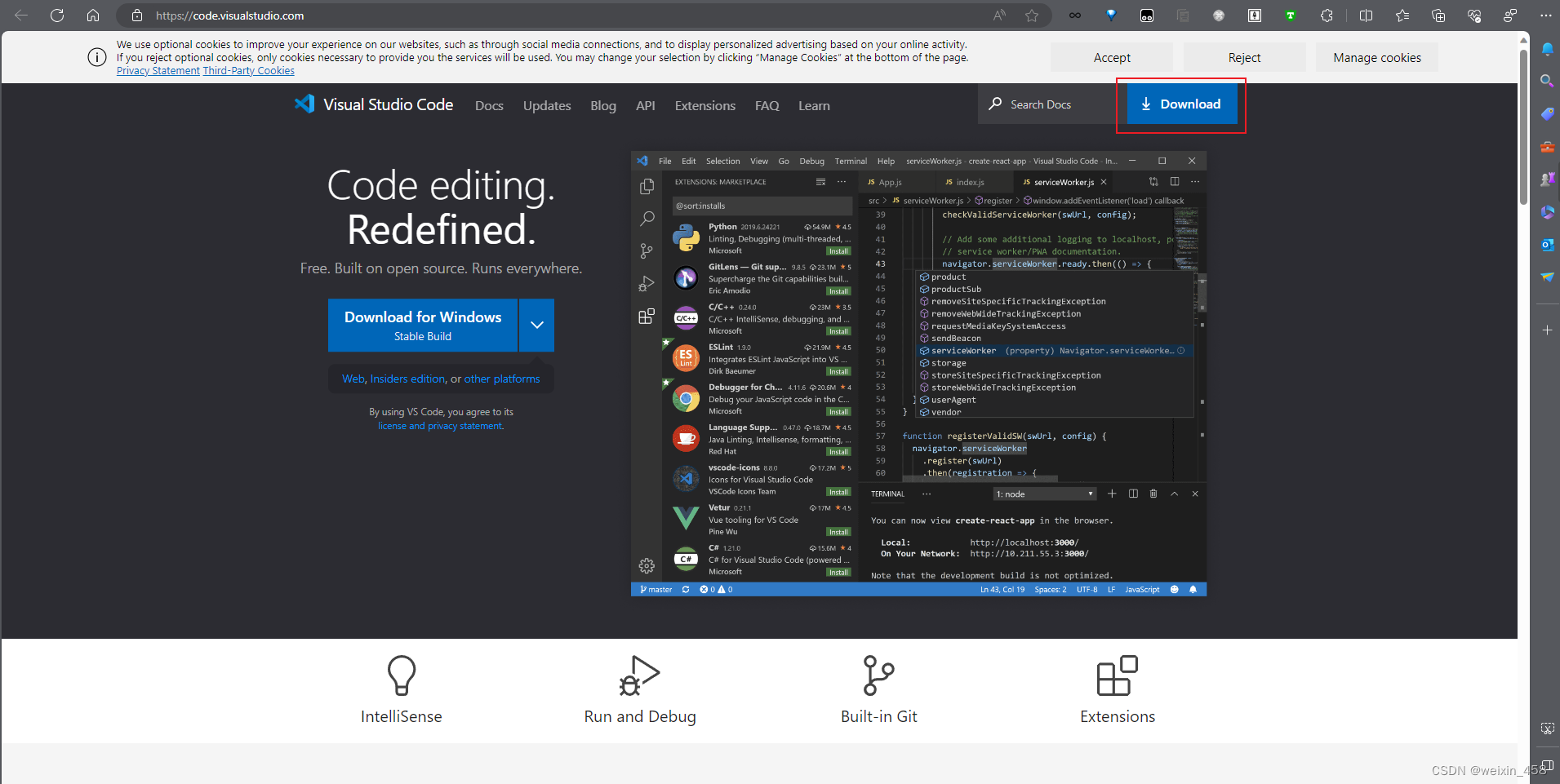Open the IntelliSense lightbulb feature
The image size is (1560, 784).
click(x=402, y=676)
